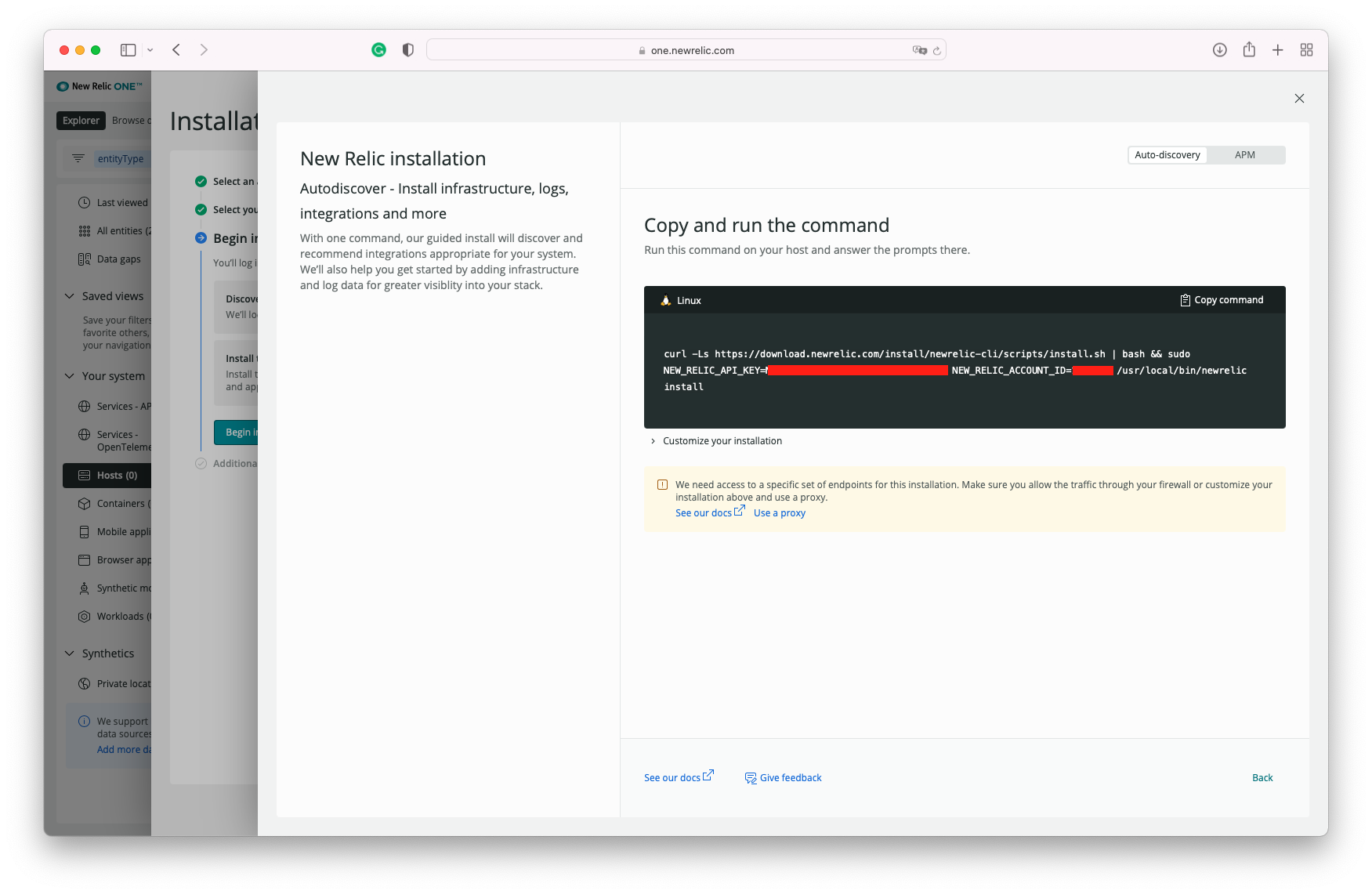1372x894 pixels.
Task: Switch to the Auto-discovery tab
Action: (x=1167, y=155)
